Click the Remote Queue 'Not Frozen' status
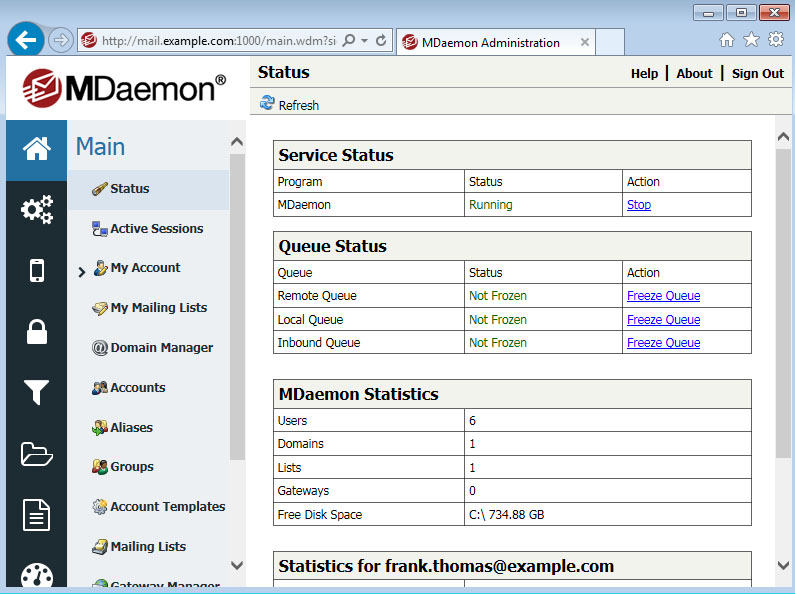This screenshot has width=795, height=594. pos(497,296)
